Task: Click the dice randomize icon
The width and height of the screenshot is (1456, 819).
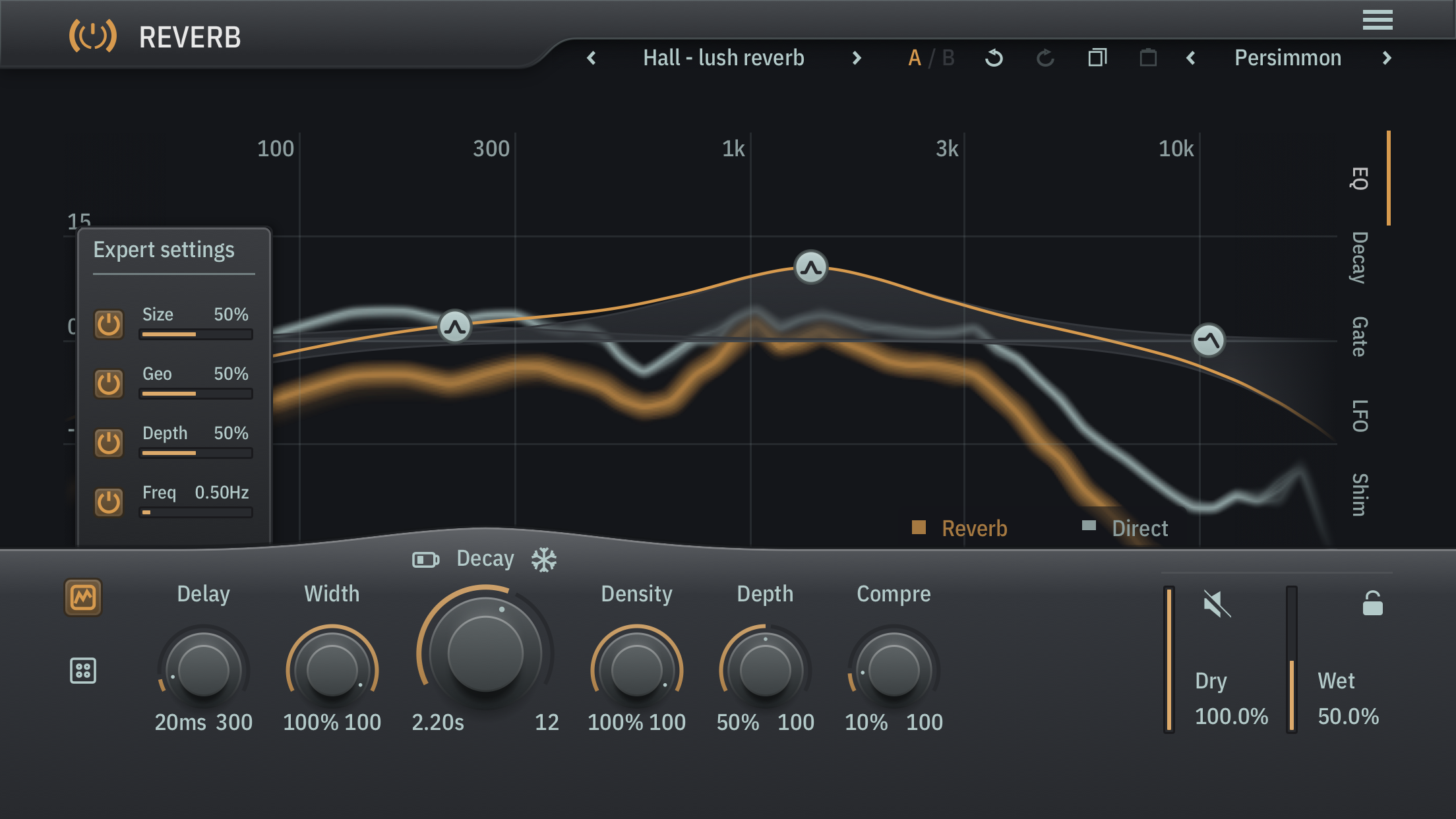Action: pyautogui.click(x=83, y=671)
